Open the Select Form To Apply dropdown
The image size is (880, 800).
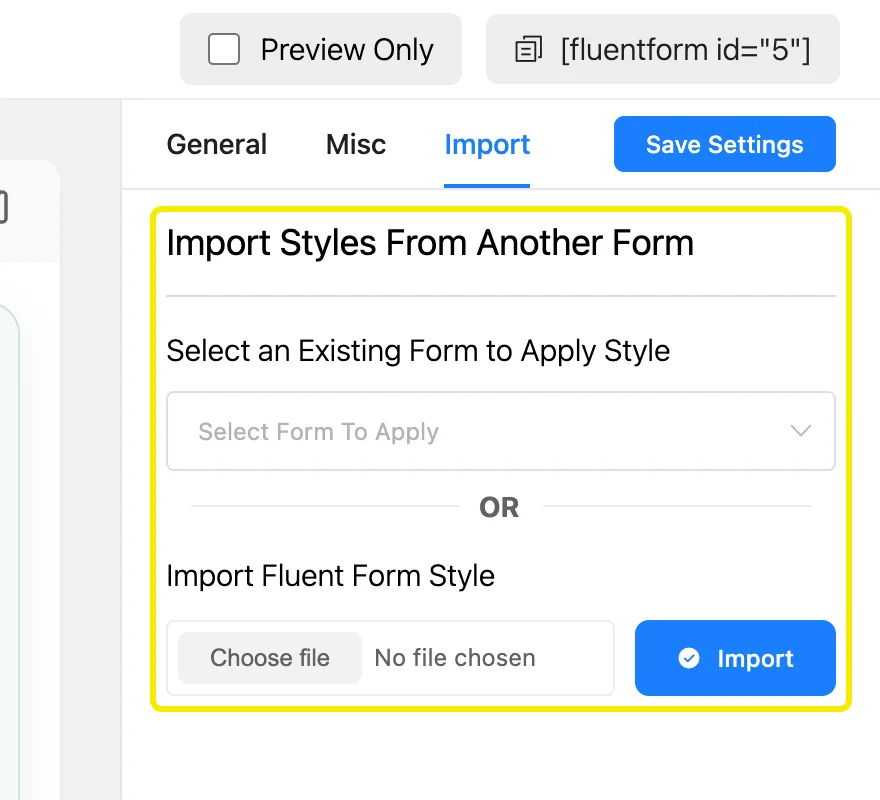(501, 431)
